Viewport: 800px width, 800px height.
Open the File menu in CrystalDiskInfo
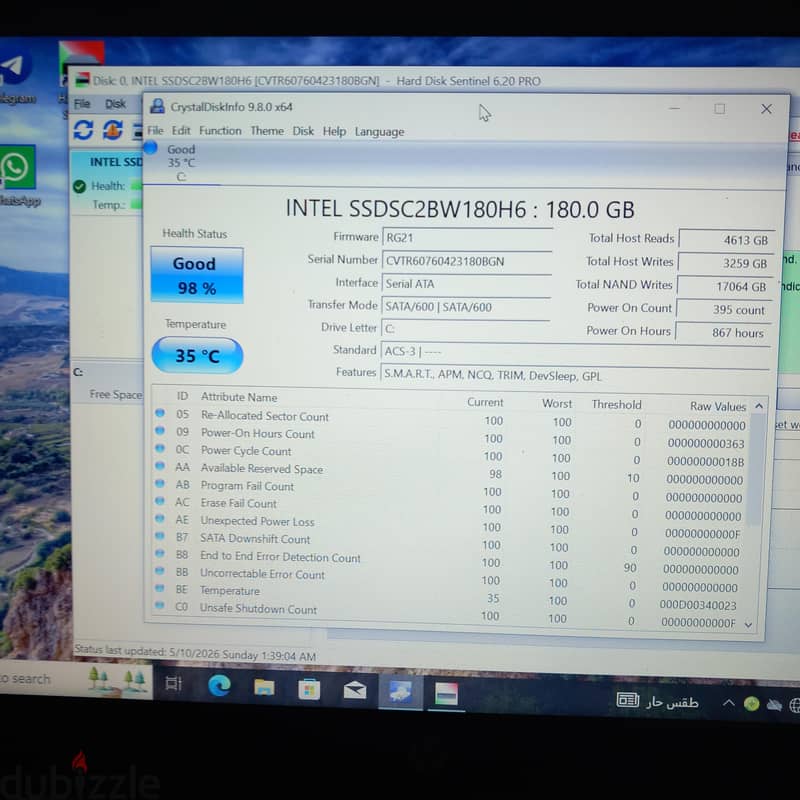click(155, 131)
